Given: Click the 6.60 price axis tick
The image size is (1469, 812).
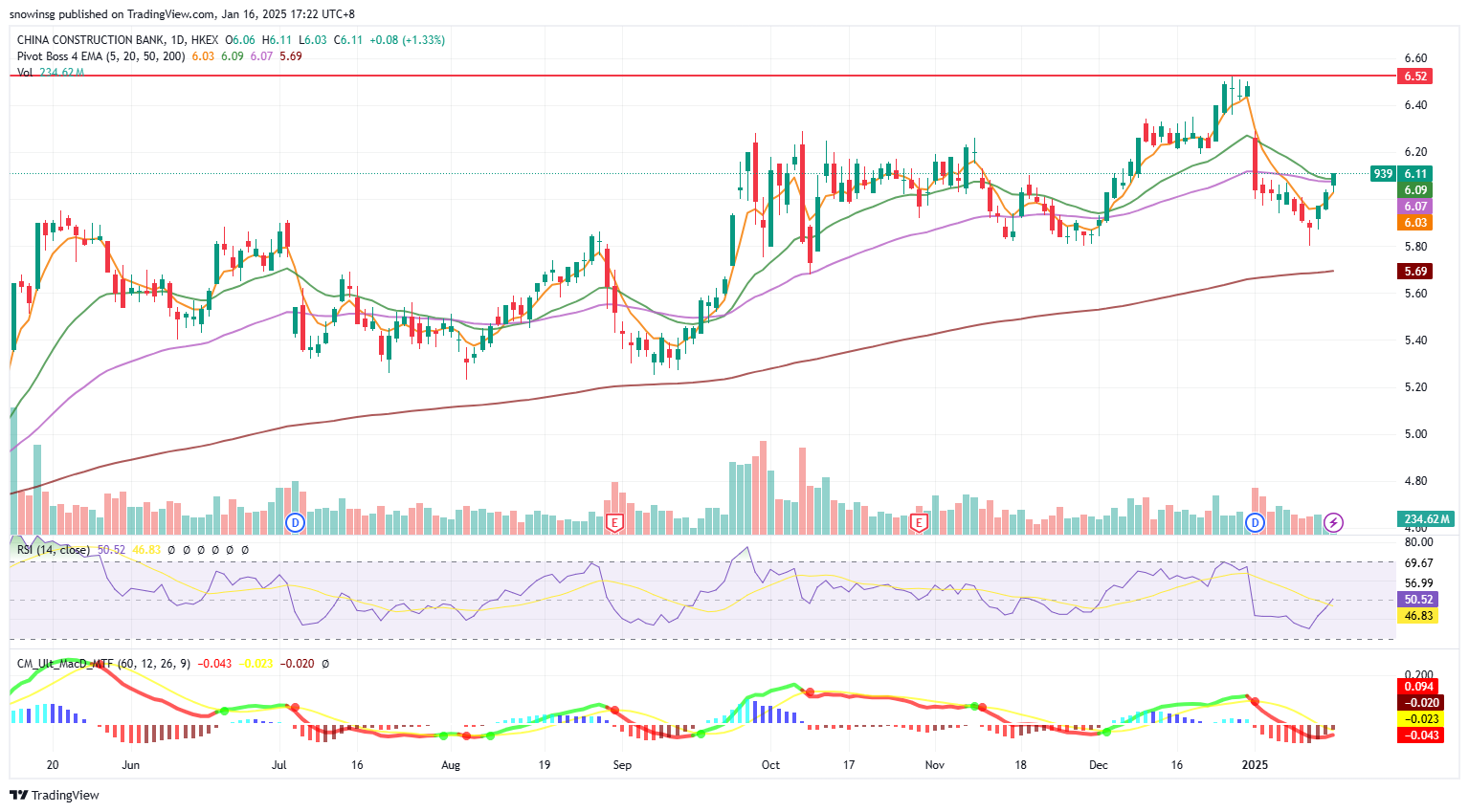Looking at the screenshot, I should point(1415,58).
